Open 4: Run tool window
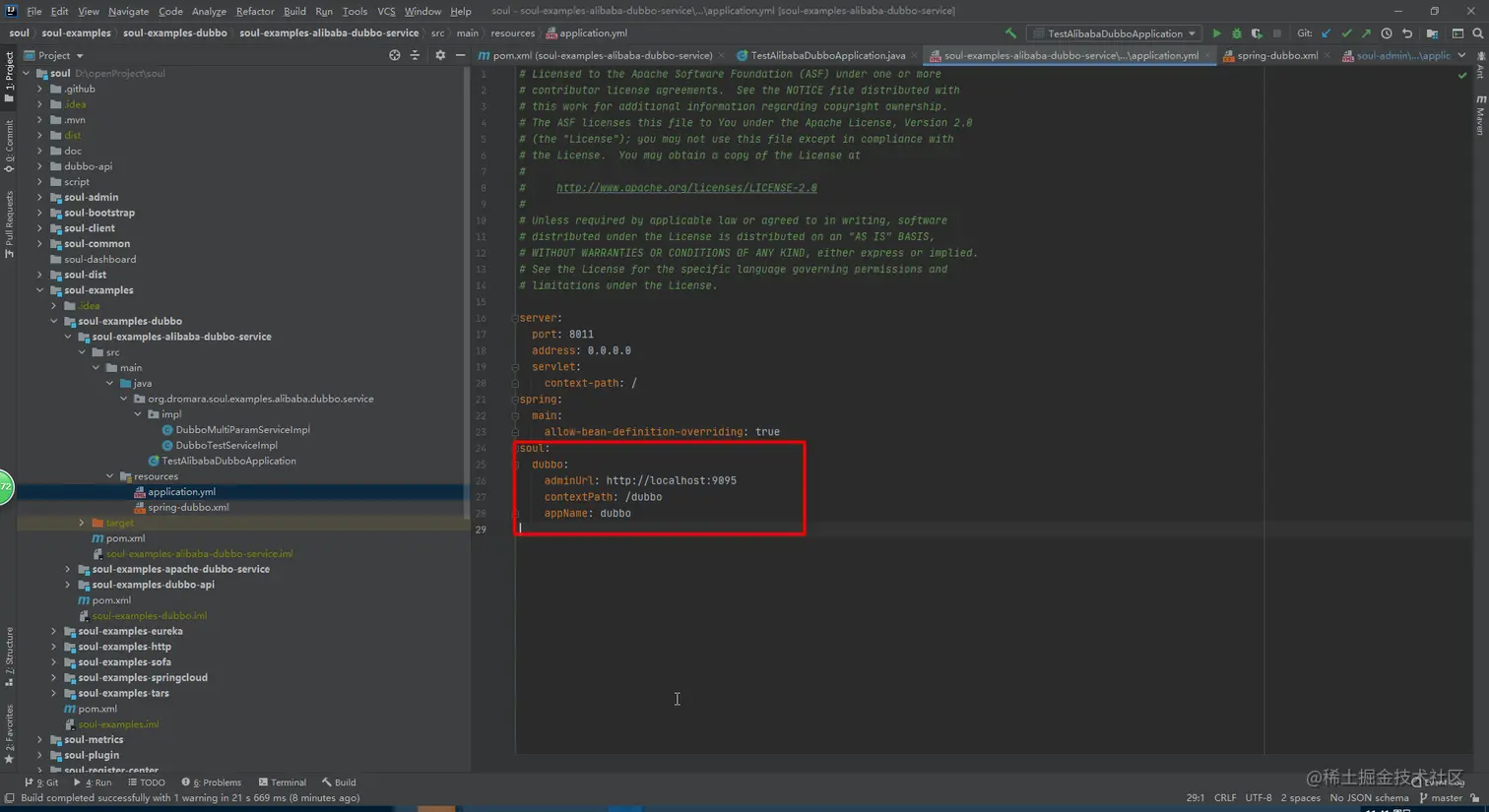This screenshot has width=1489, height=812. pos(93,782)
